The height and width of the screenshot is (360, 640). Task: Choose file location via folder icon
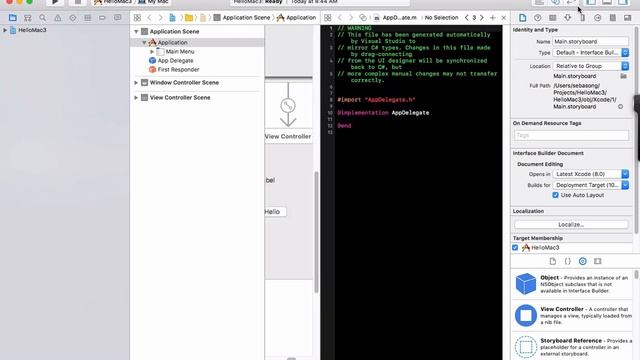623,76
